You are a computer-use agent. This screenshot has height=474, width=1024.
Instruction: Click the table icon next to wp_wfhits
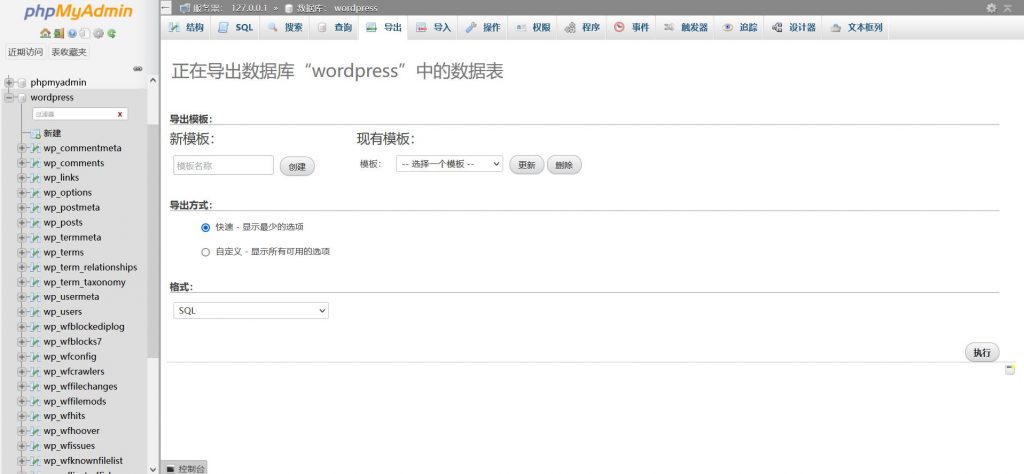pyautogui.click(x=35, y=416)
